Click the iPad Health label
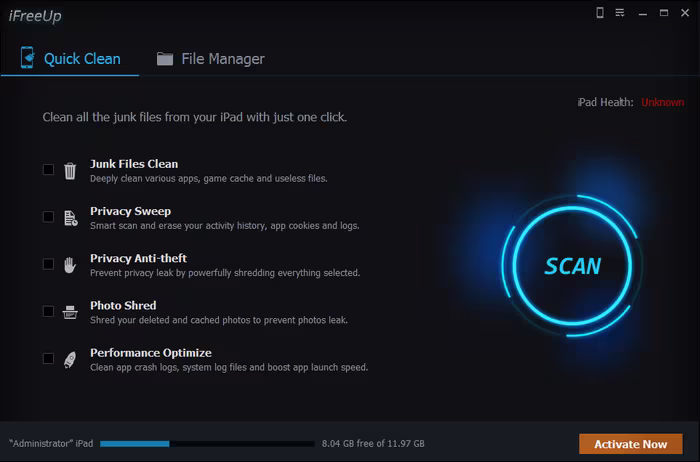This screenshot has height=462, width=700. [605, 102]
